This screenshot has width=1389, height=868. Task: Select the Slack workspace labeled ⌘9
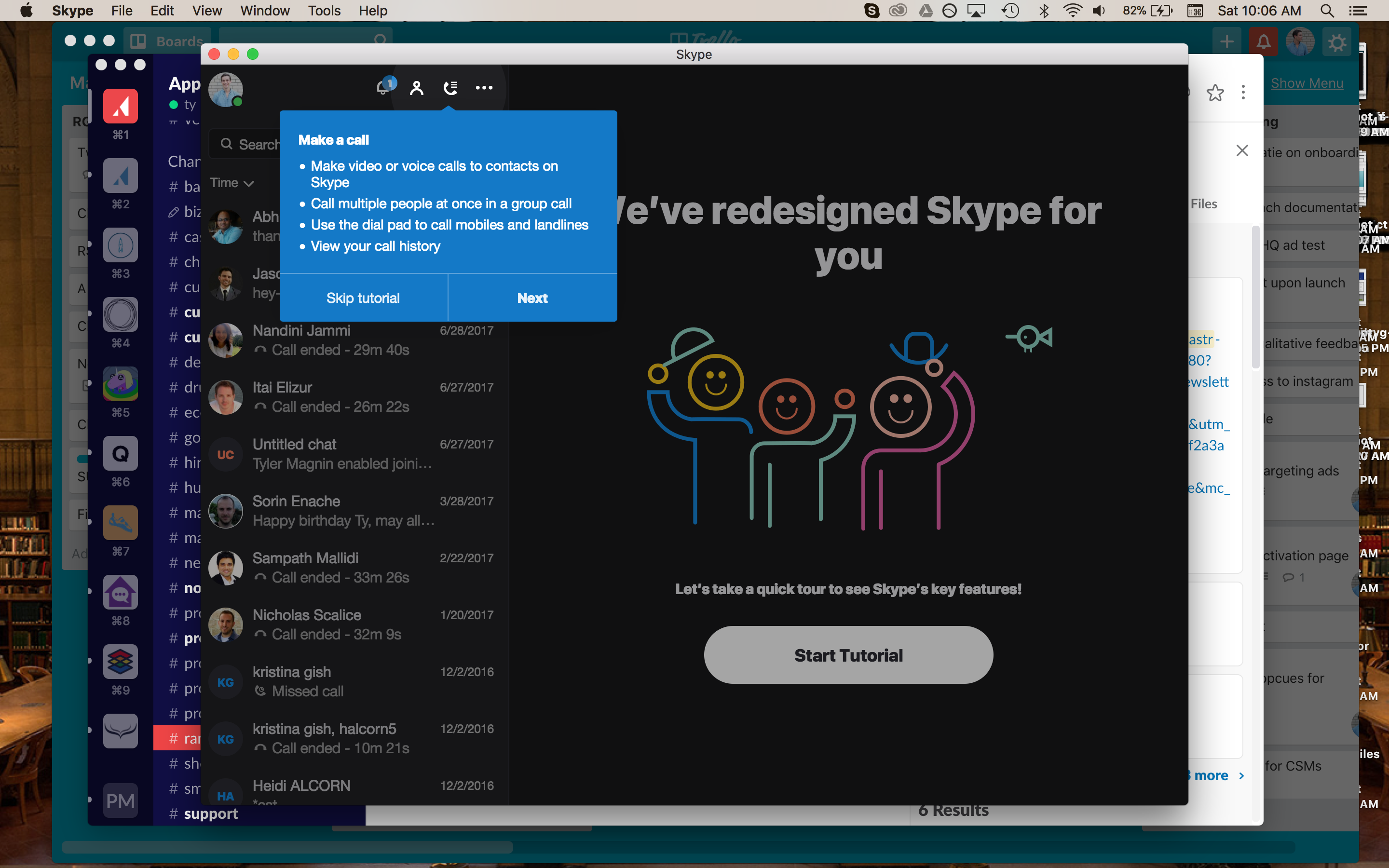[121, 662]
